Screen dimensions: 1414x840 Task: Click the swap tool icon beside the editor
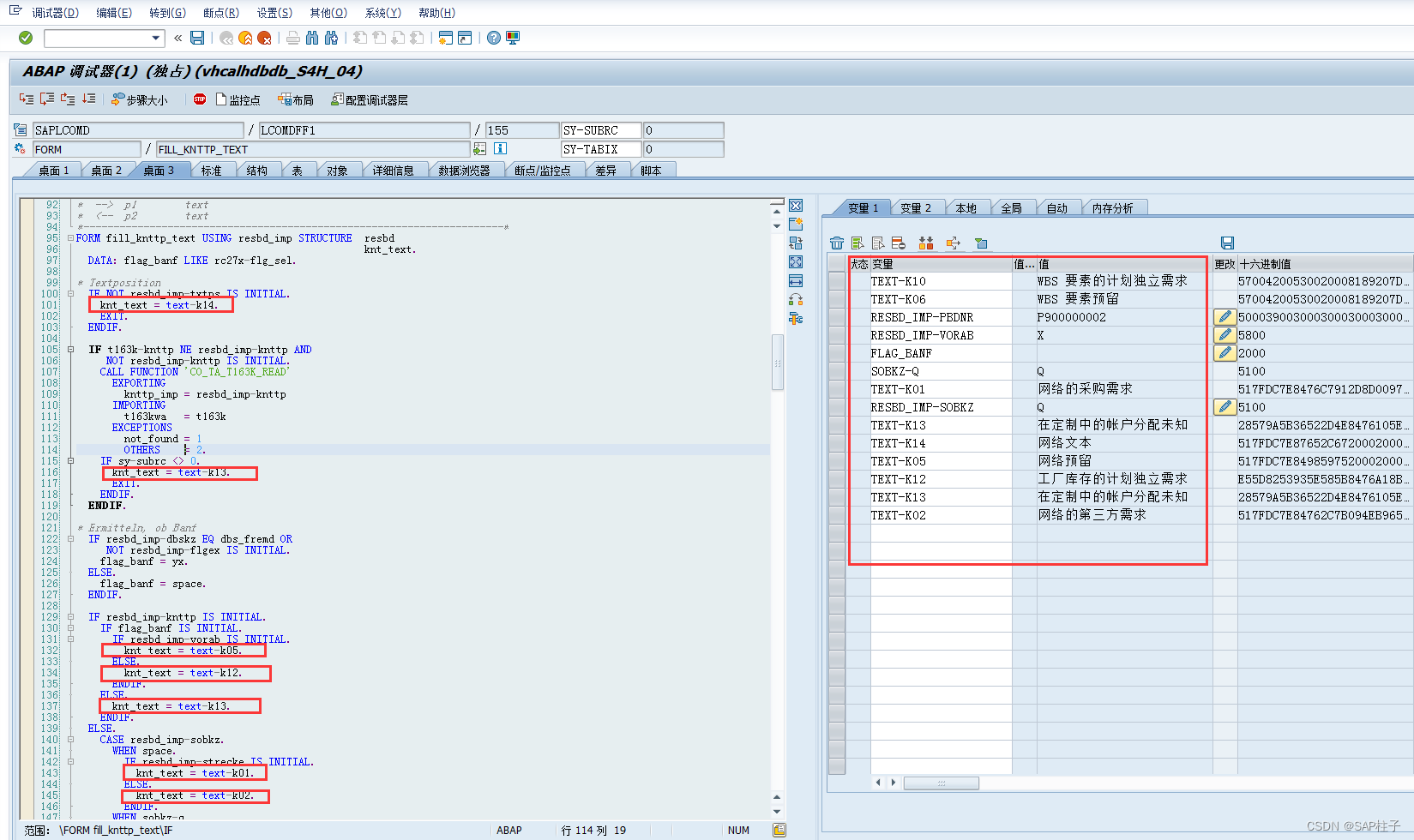click(x=796, y=243)
